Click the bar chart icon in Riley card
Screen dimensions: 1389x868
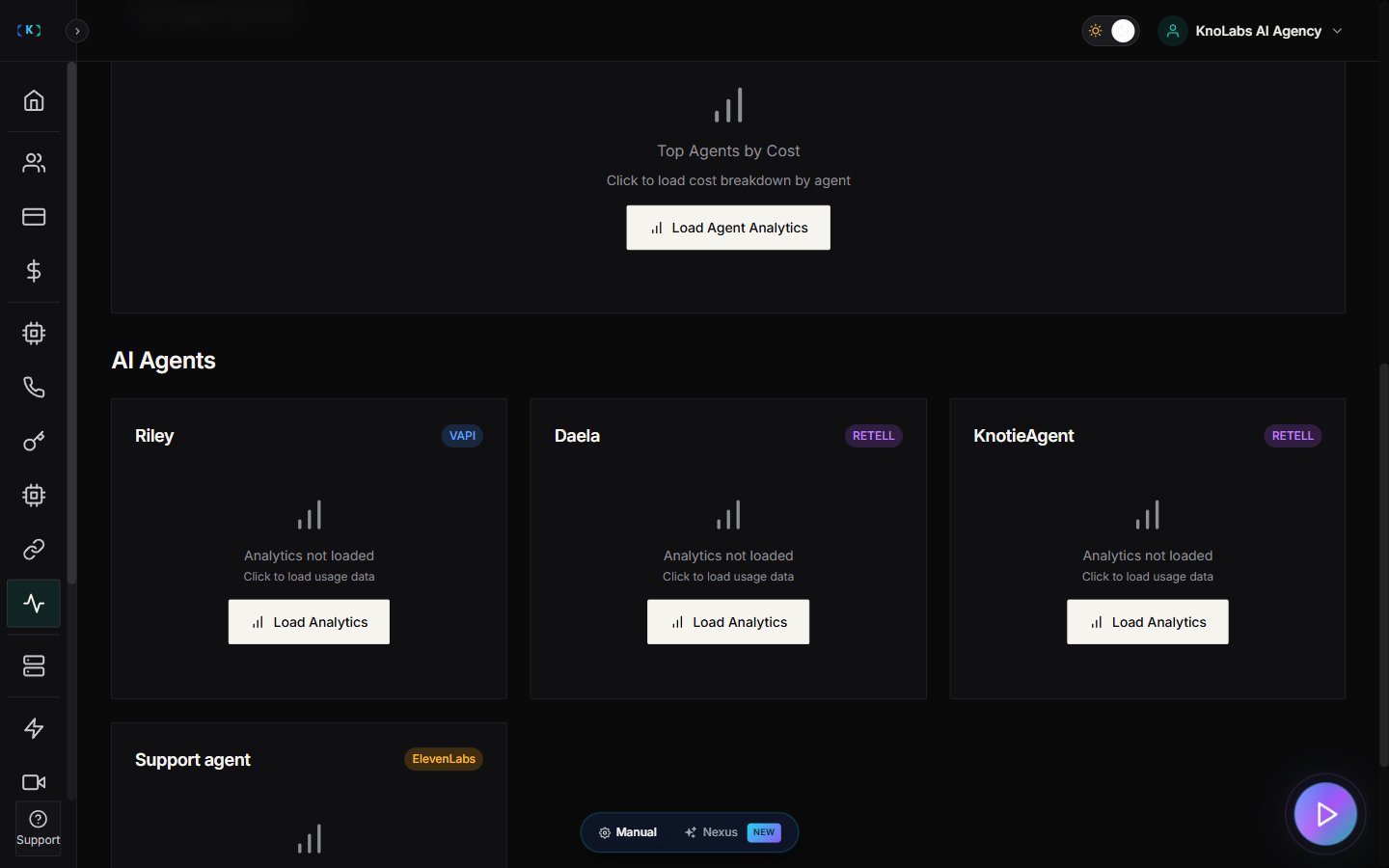[309, 515]
